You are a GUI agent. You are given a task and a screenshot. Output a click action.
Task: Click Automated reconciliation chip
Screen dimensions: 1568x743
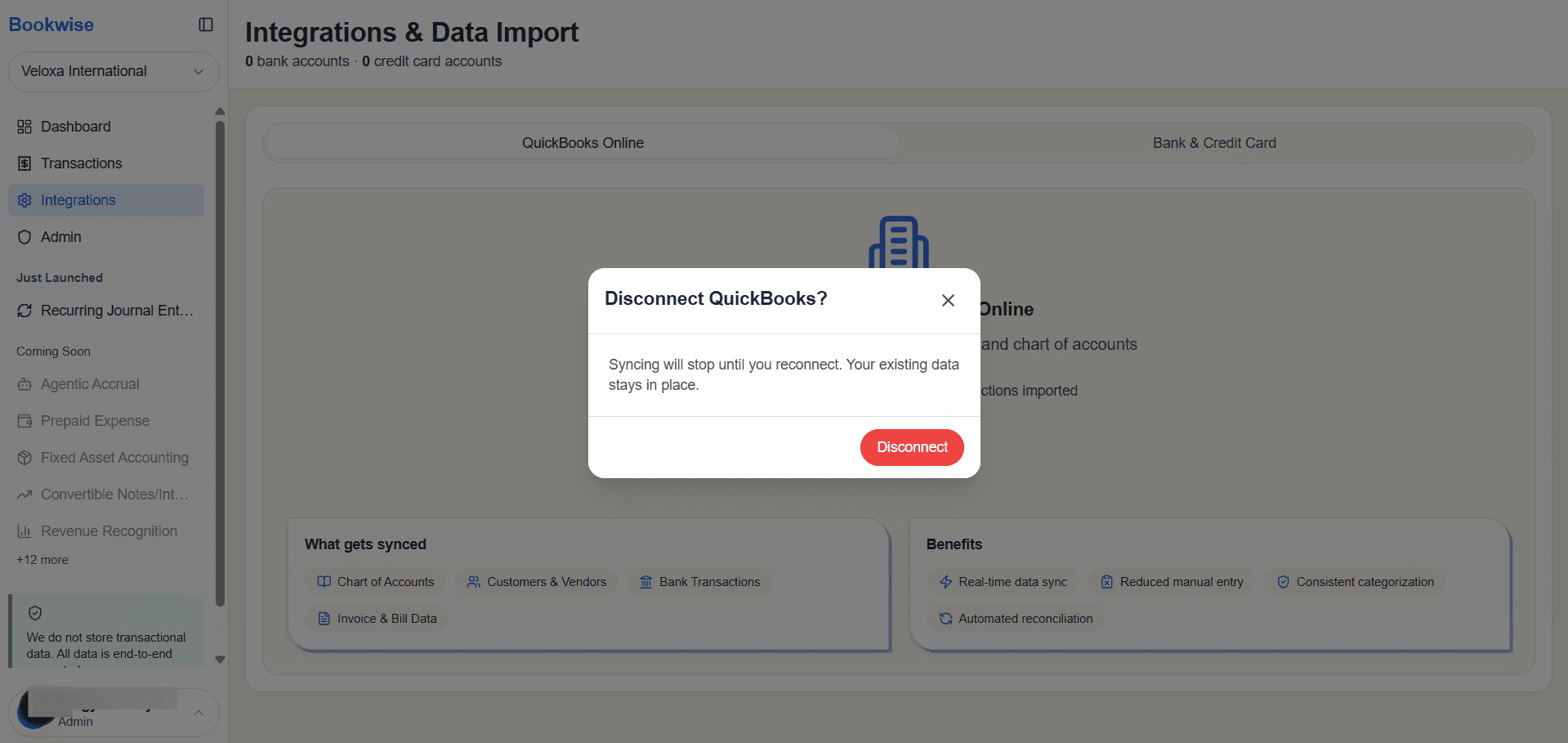[1016, 619]
